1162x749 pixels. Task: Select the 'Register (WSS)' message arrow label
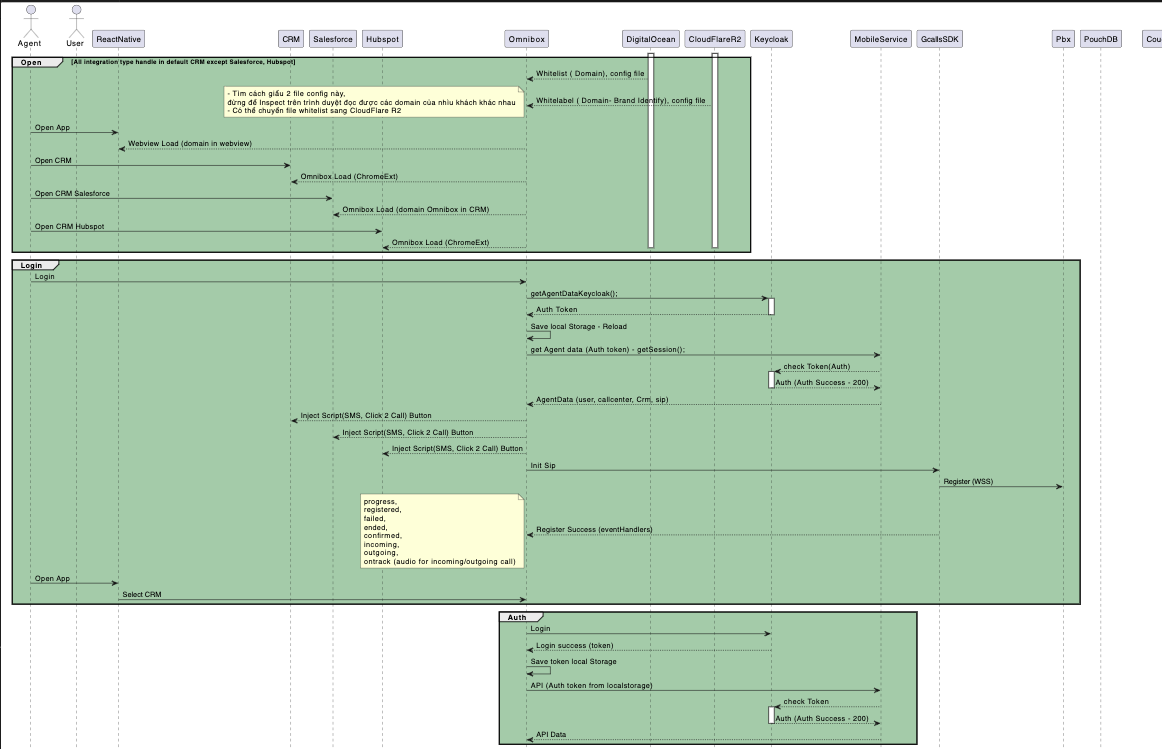tap(966, 482)
